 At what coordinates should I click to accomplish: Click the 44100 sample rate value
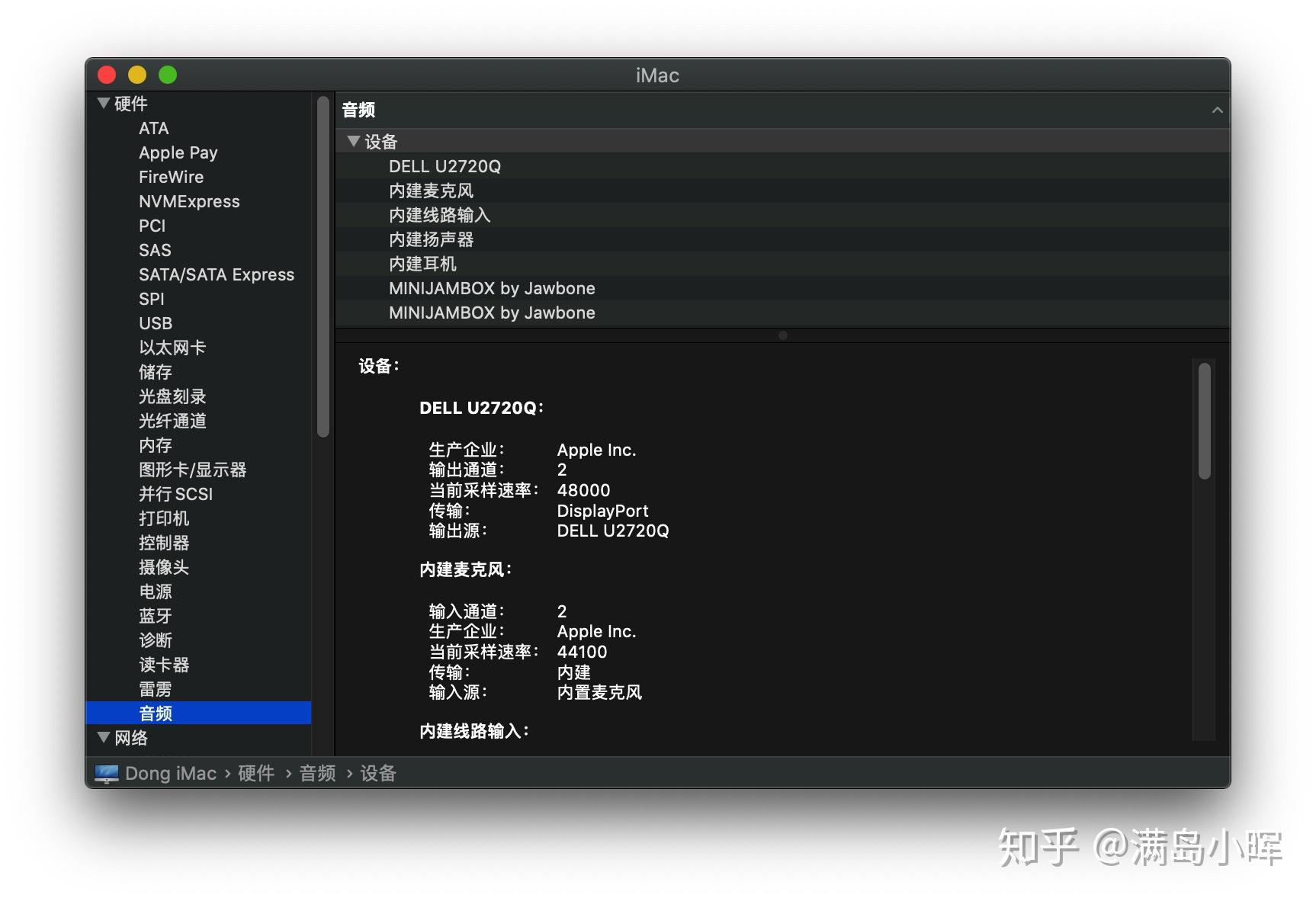click(x=582, y=652)
